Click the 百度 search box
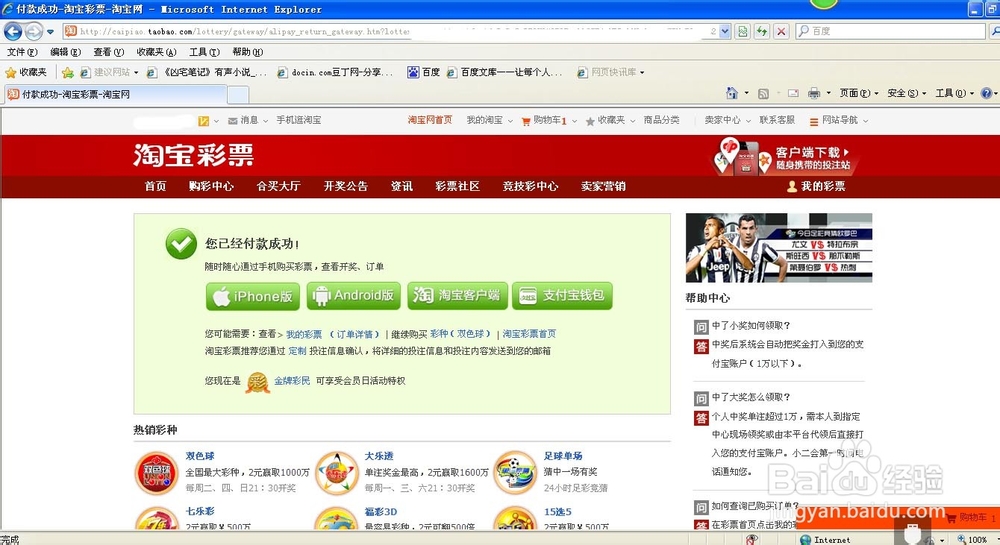This screenshot has height=545, width=1000. coord(890,31)
